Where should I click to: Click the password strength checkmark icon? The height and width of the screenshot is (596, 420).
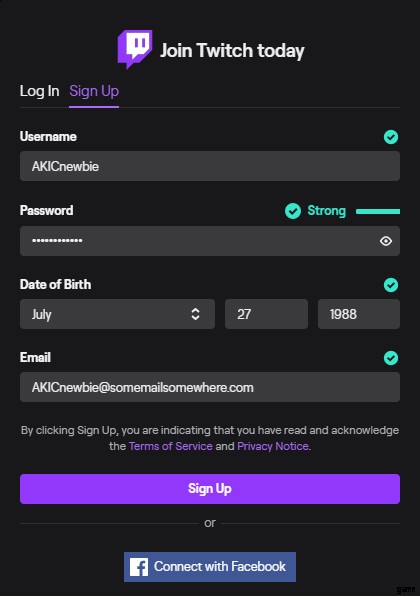pos(293,211)
